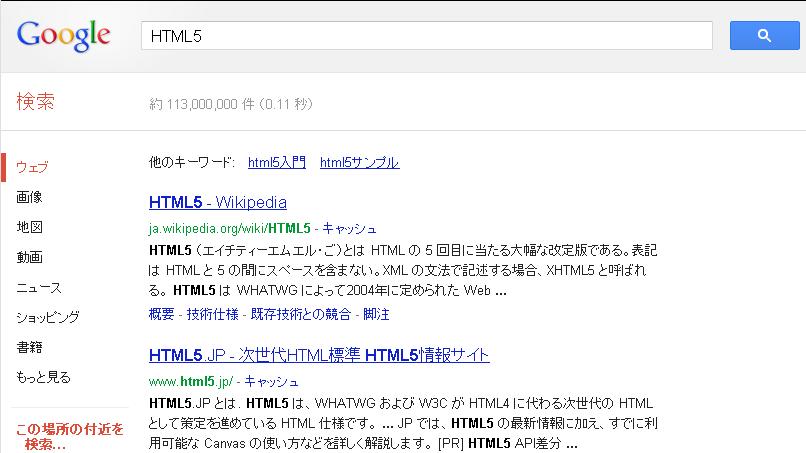The width and height of the screenshot is (806, 453).
Task: Open キャッシュ link for html5.jp result
Action: [271, 382]
